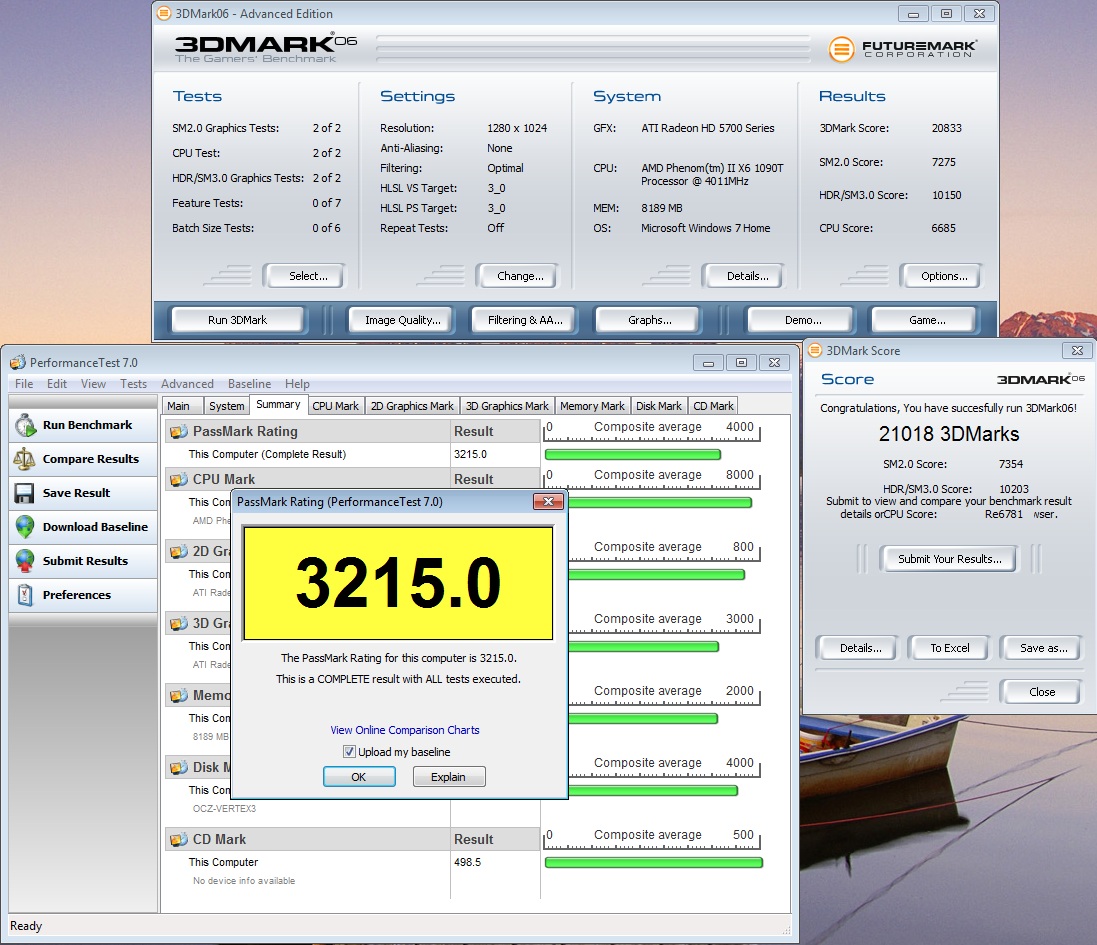Click the 21018 3DMarks score text
The image size is (1097, 945).
tap(949, 434)
